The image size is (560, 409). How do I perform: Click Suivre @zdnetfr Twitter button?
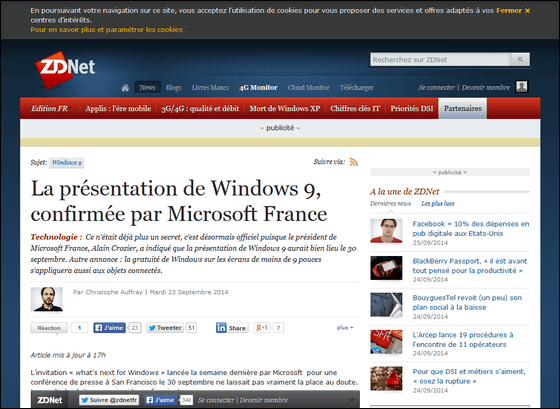(x=109, y=400)
